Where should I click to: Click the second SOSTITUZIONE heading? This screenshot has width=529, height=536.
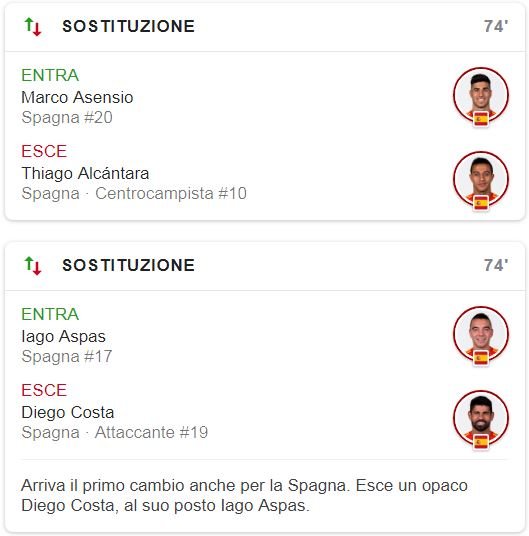128,266
